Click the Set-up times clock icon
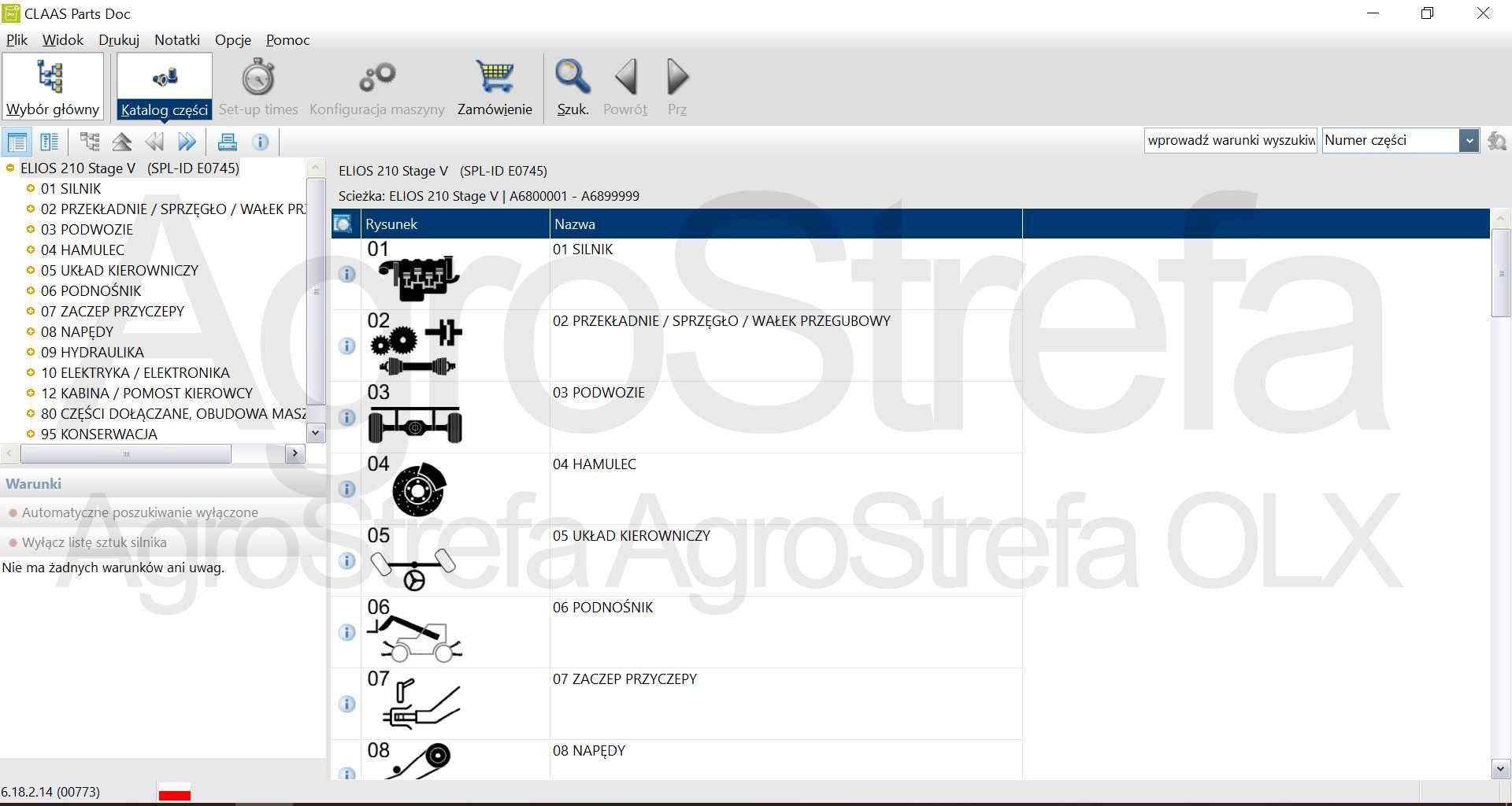Viewport: 1512px width, 806px height. (258, 77)
